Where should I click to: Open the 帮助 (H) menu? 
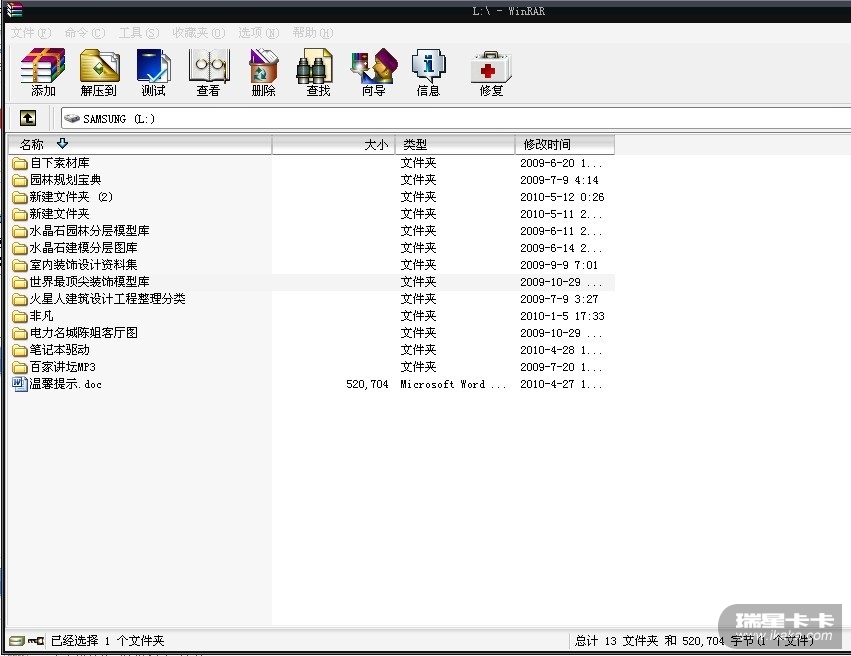point(313,33)
